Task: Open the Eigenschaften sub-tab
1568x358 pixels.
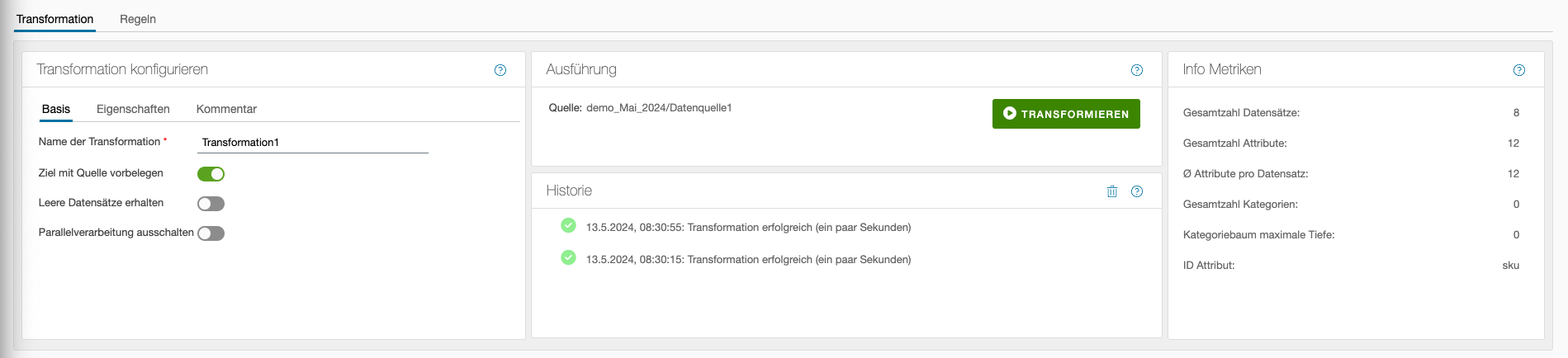Action: coord(133,109)
